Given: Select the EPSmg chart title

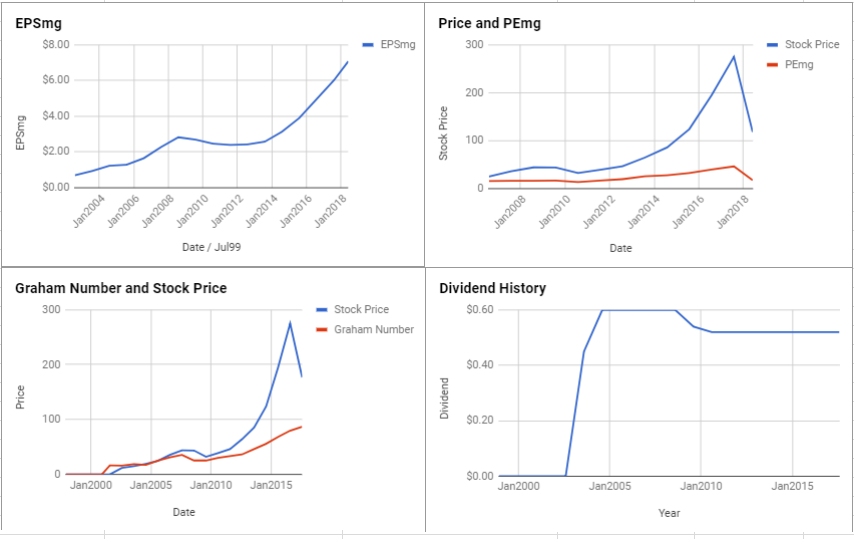Looking at the screenshot, I should point(38,23).
